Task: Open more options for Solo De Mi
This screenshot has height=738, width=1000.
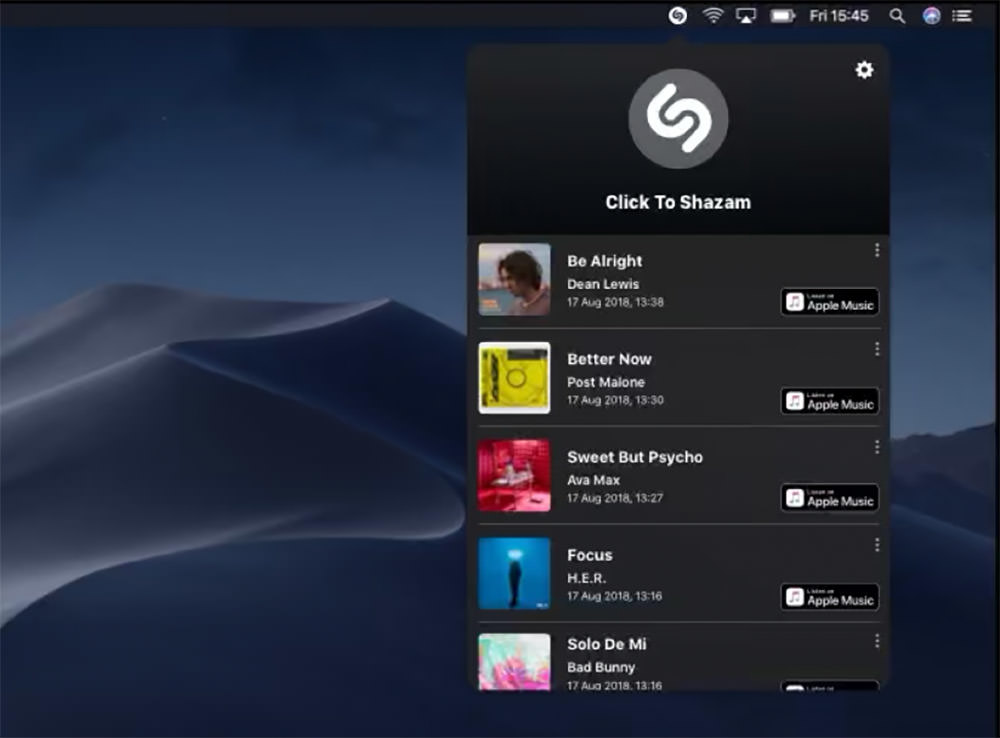Action: 877,640
